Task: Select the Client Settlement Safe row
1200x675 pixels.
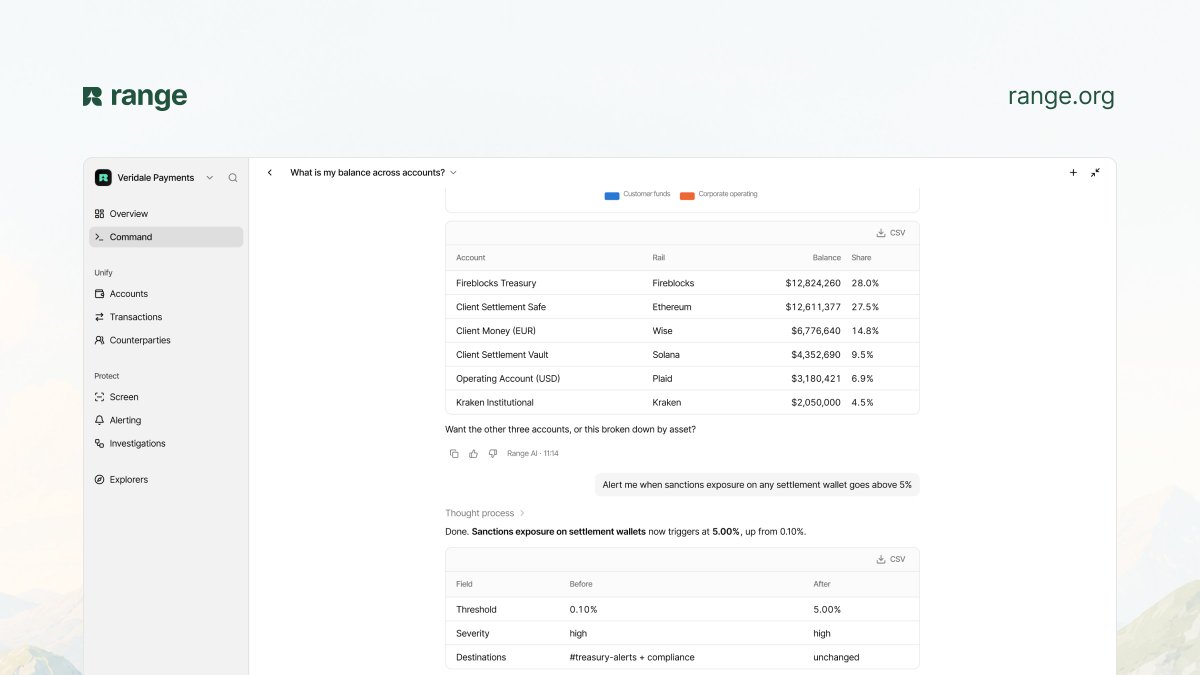Action: coord(682,307)
